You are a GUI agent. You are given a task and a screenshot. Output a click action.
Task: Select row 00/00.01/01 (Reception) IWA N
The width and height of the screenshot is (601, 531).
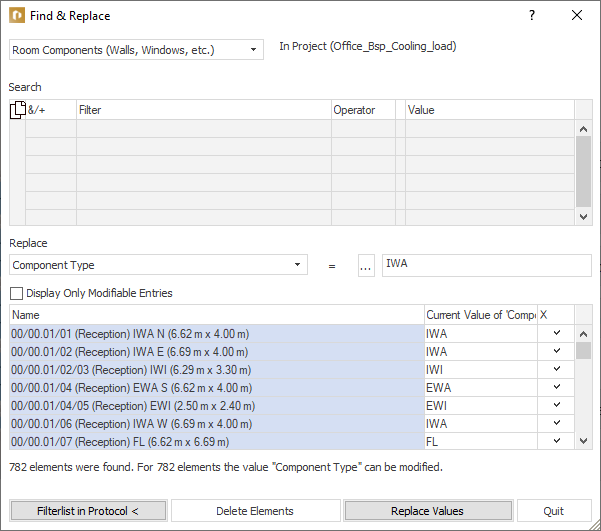tap(217, 334)
